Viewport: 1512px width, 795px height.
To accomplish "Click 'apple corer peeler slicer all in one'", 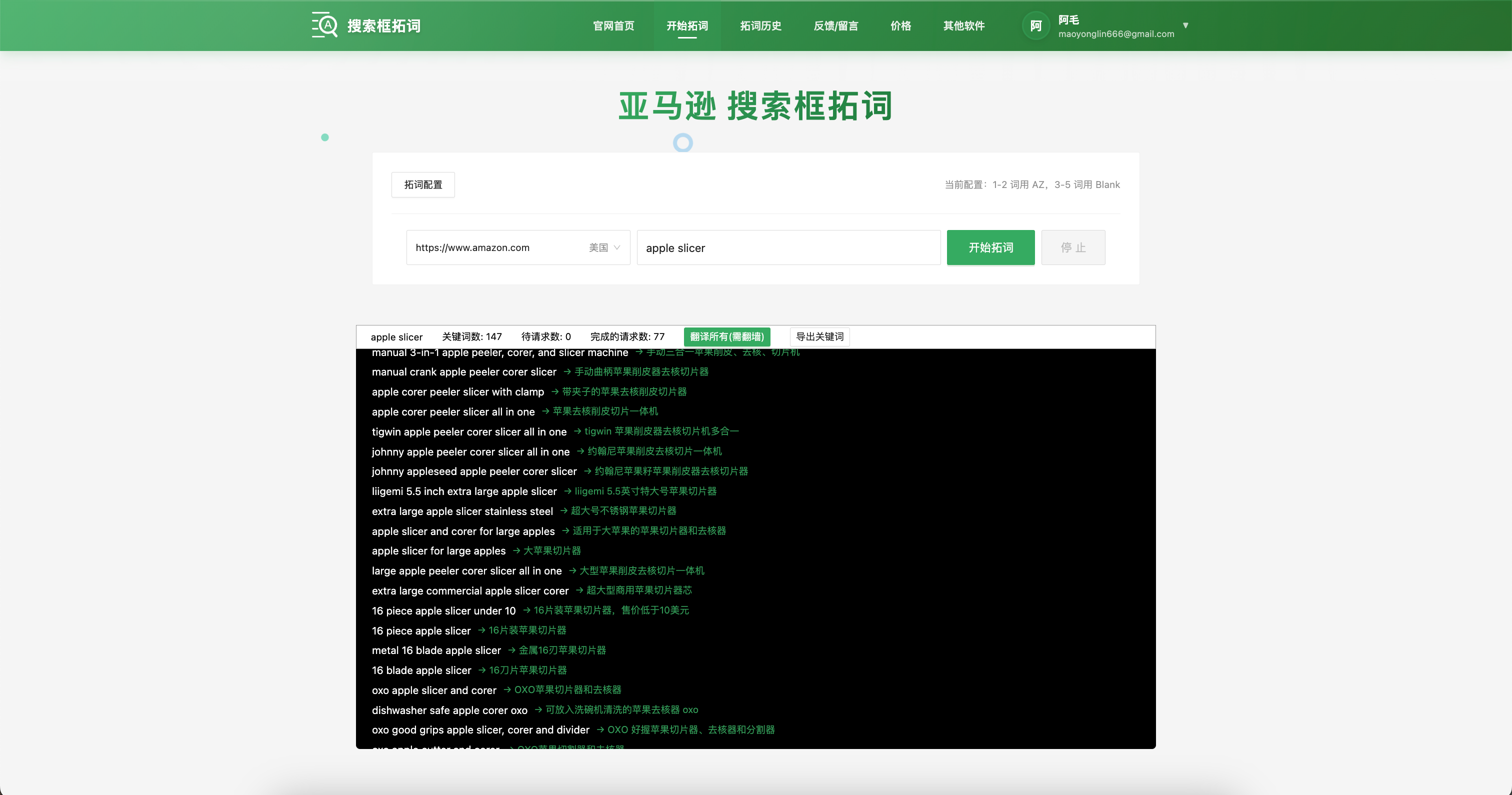I will pyautogui.click(x=453, y=412).
